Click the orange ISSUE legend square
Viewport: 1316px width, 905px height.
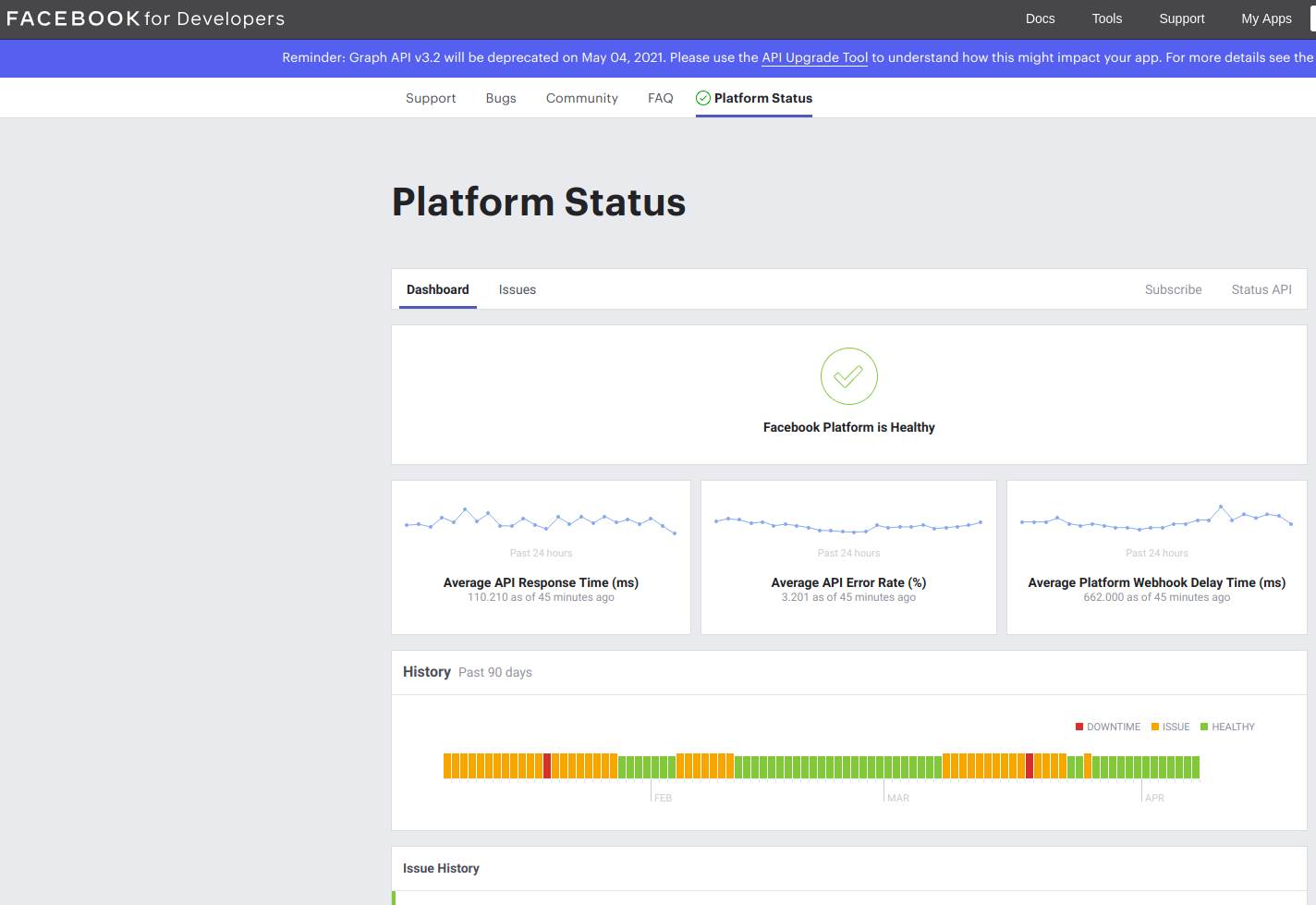click(1154, 727)
